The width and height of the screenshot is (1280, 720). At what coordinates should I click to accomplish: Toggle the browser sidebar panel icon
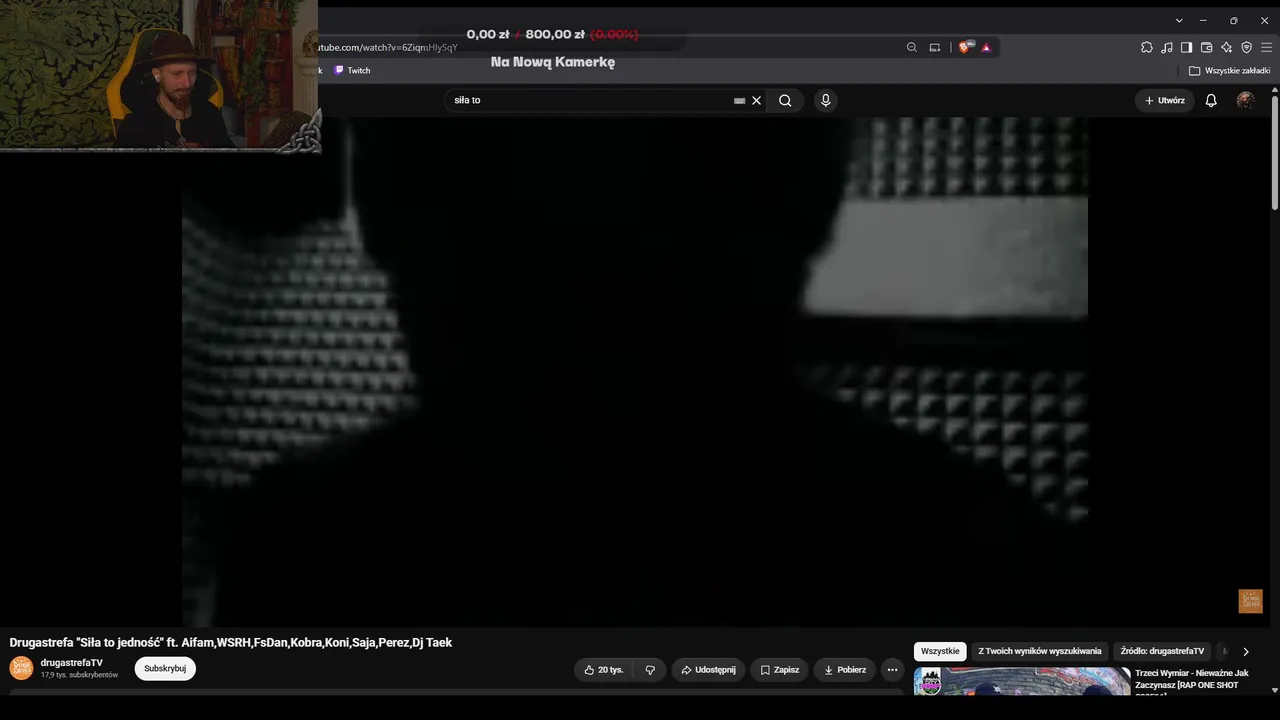click(x=1187, y=47)
